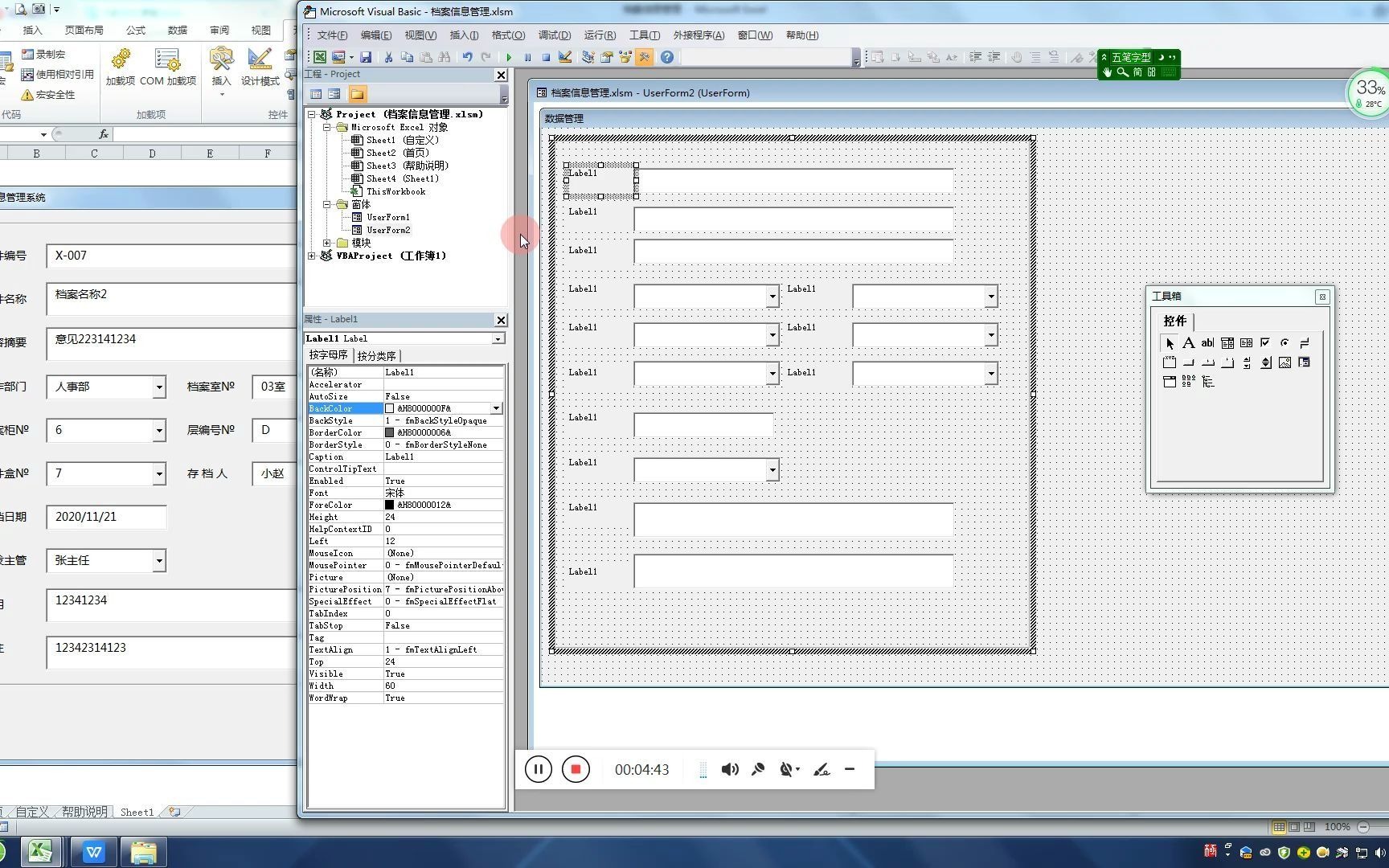Select the Image tool in the Toolbox
The image size is (1389, 868).
click(x=1285, y=362)
